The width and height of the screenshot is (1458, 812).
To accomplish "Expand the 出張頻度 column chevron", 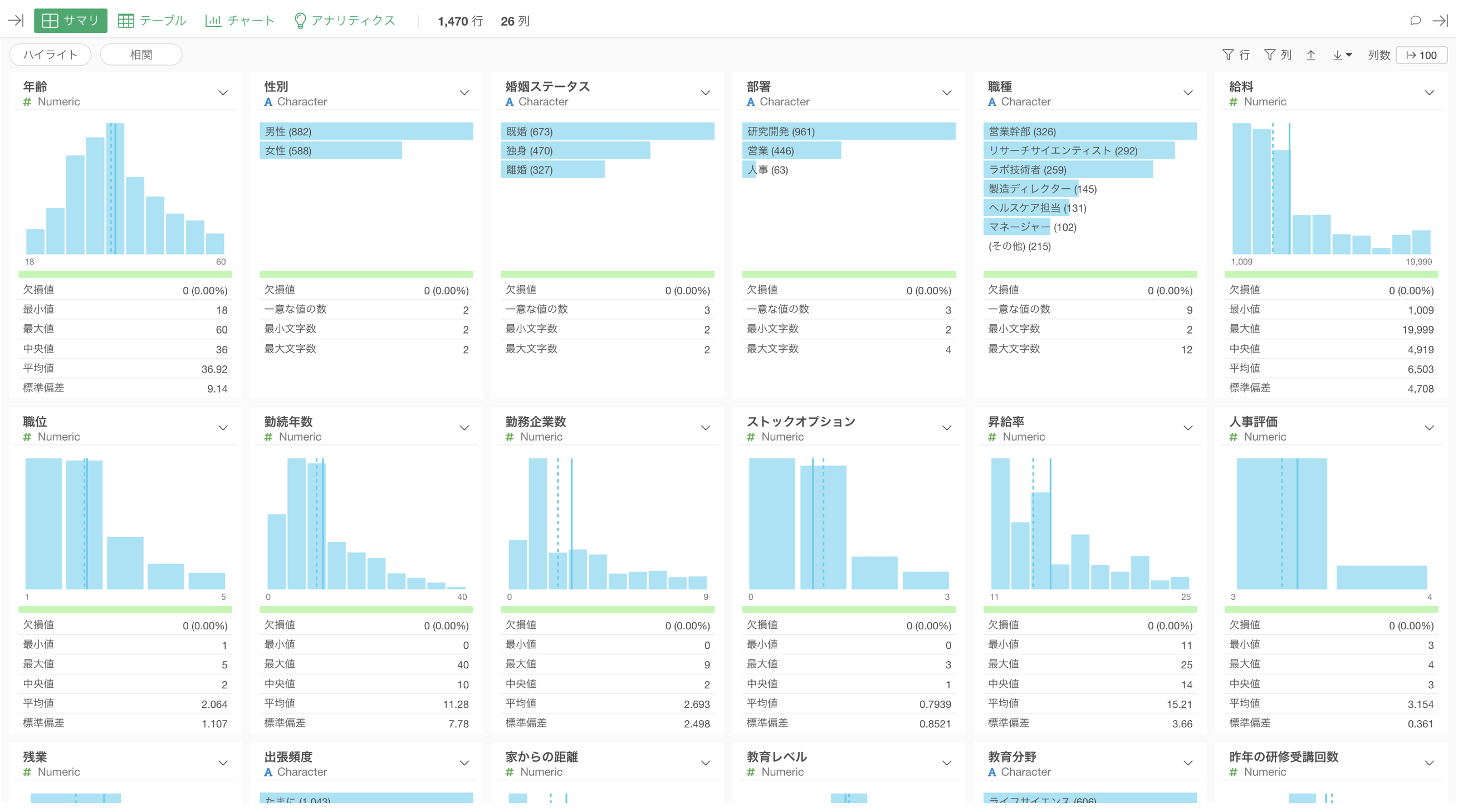I will [464, 763].
